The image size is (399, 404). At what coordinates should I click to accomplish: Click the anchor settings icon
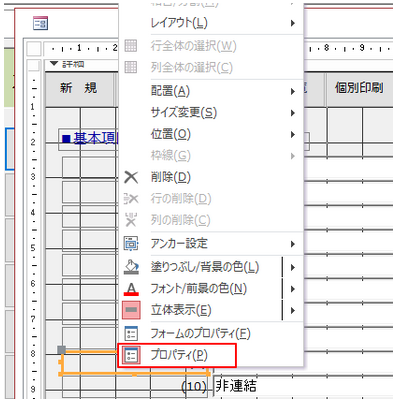131,244
